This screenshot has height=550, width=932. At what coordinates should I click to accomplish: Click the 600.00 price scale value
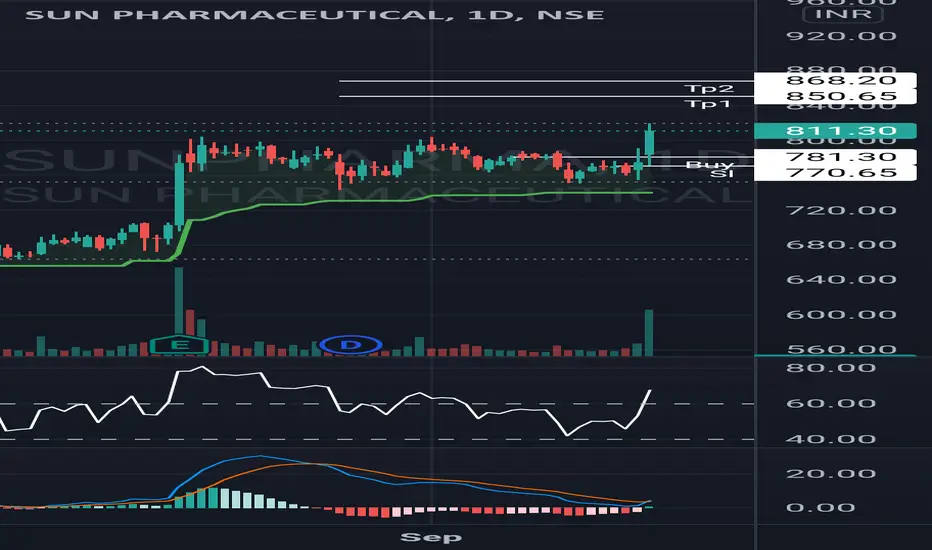(841, 315)
